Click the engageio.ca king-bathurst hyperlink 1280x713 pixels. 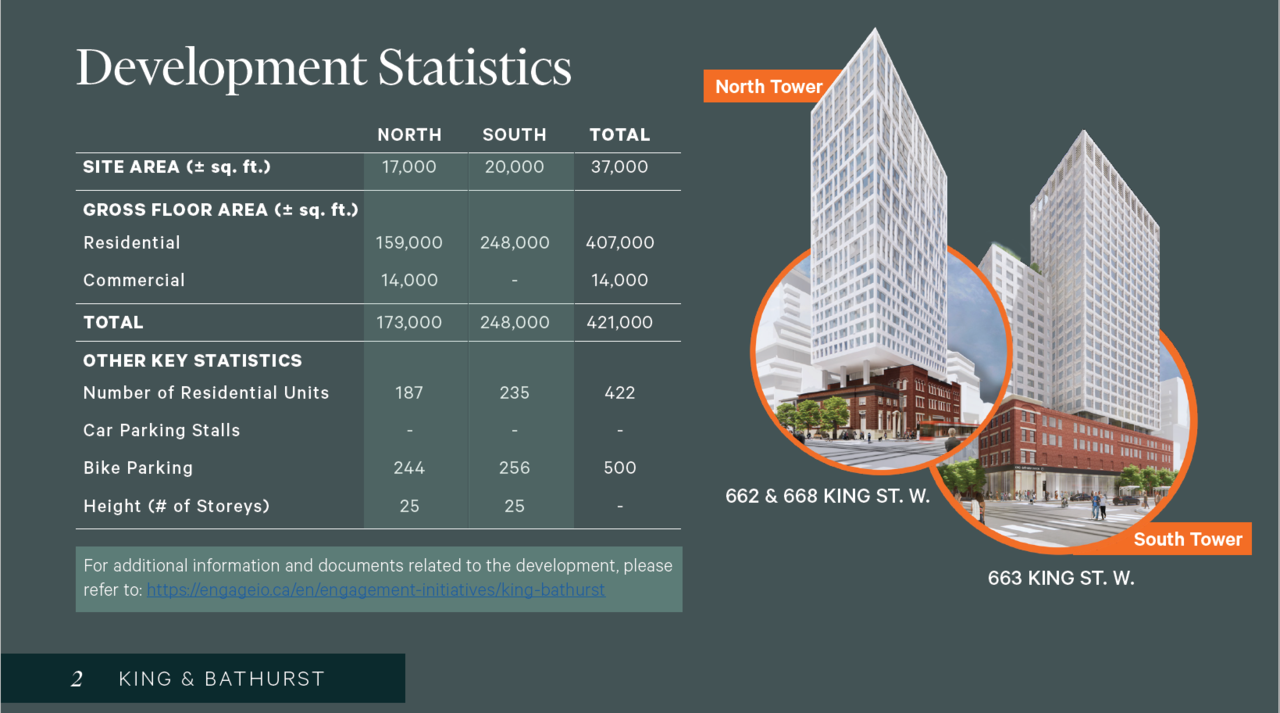[x=376, y=590]
